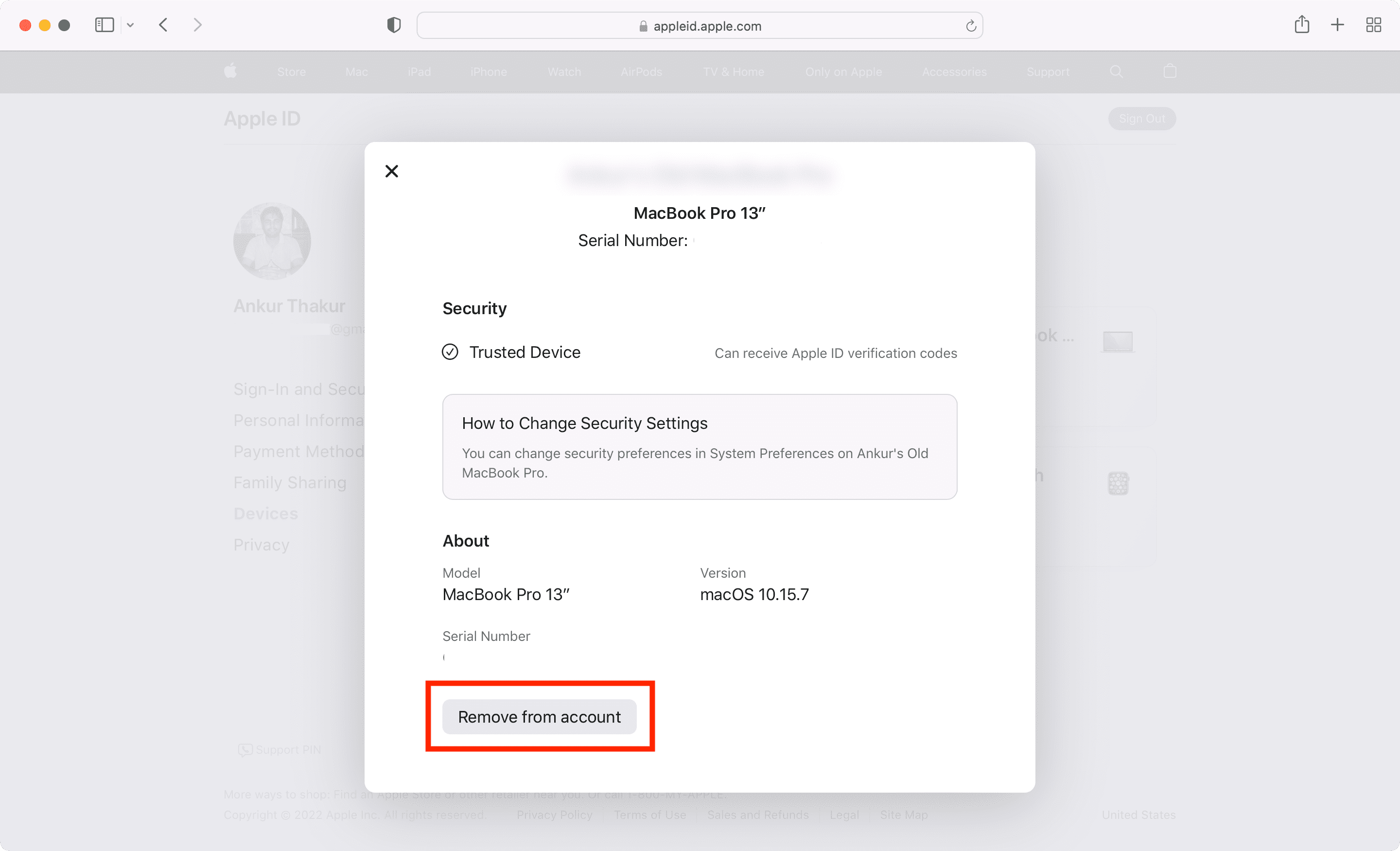Open Family Sharing section

(x=290, y=482)
